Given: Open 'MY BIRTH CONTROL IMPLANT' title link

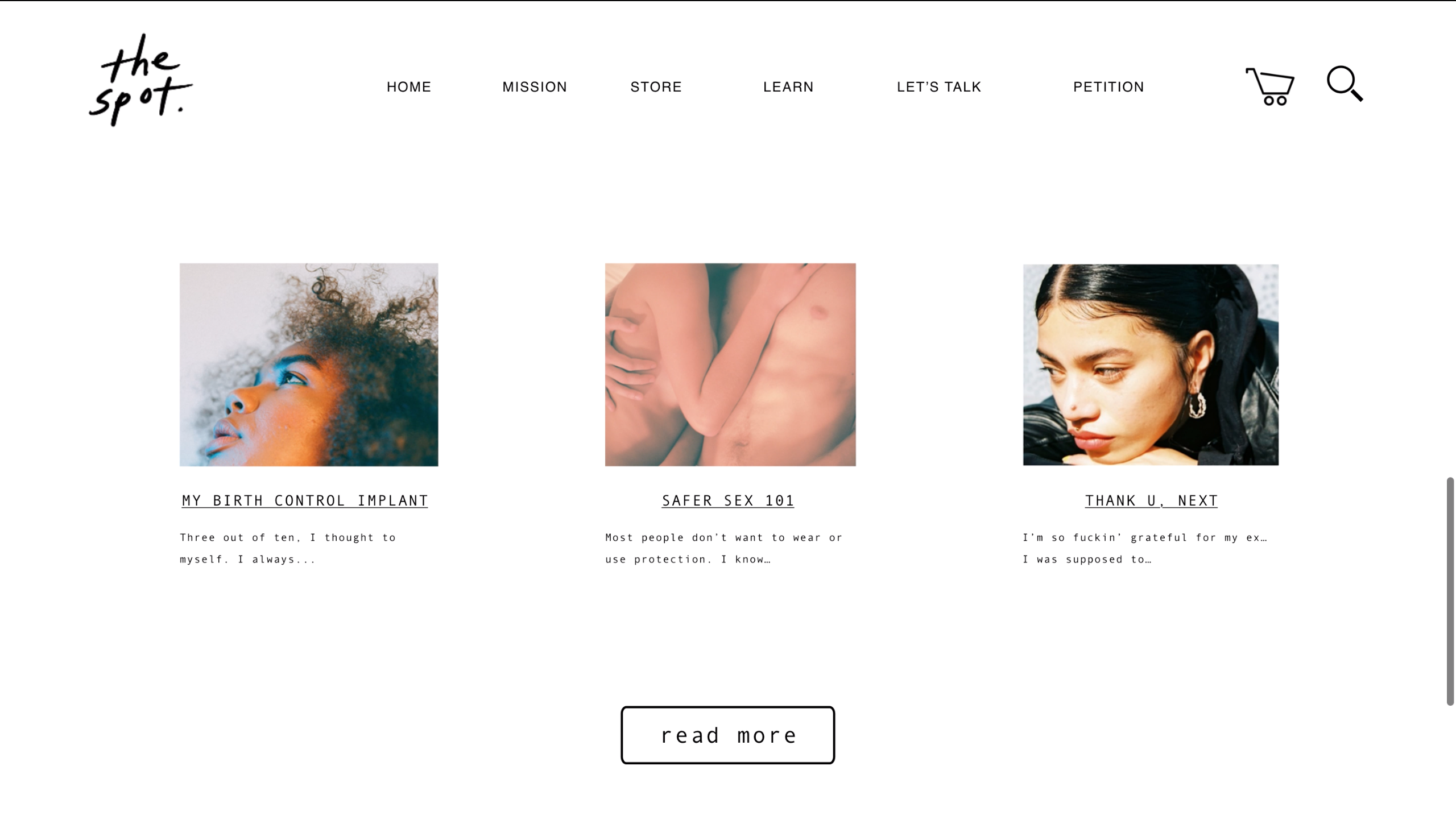Looking at the screenshot, I should [305, 500].
